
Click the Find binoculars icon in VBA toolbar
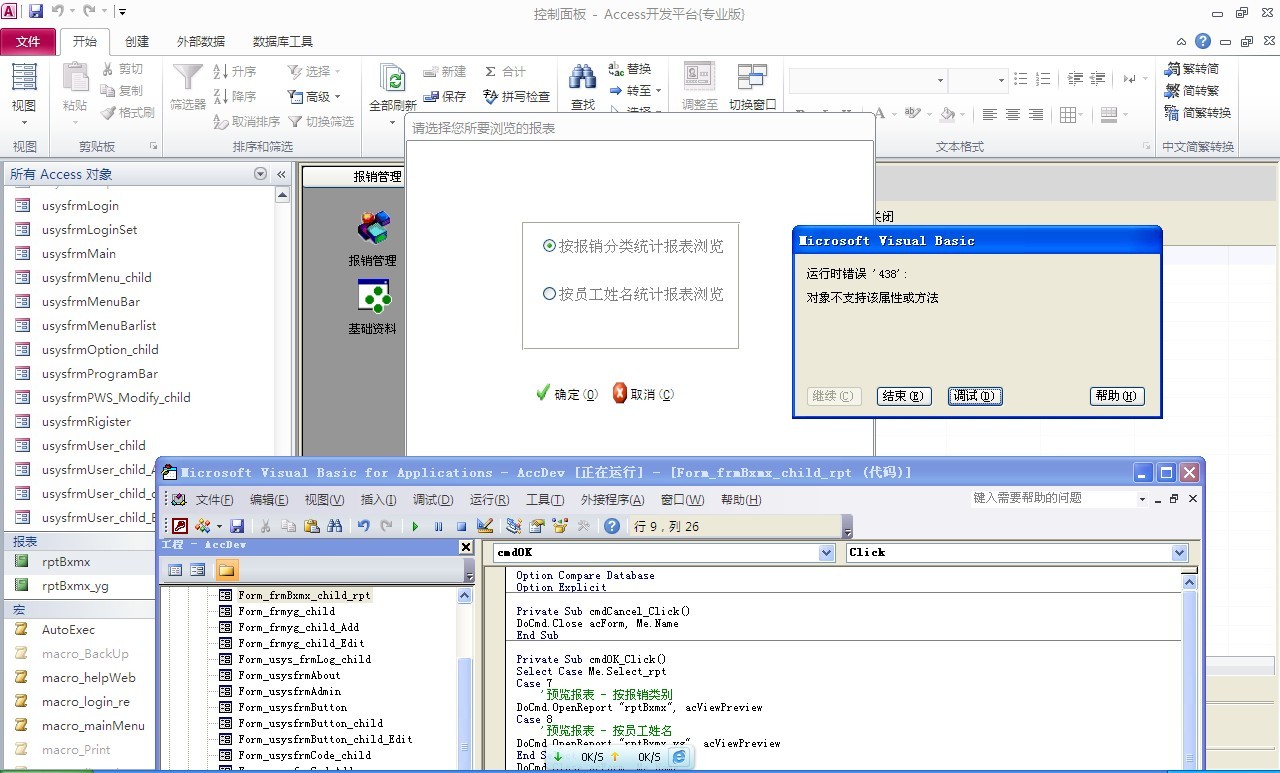334,526
